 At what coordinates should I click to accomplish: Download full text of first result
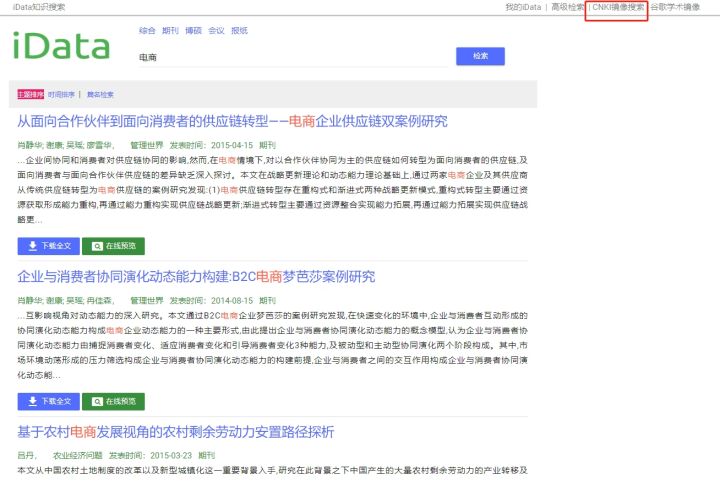[x=49, y=246]
